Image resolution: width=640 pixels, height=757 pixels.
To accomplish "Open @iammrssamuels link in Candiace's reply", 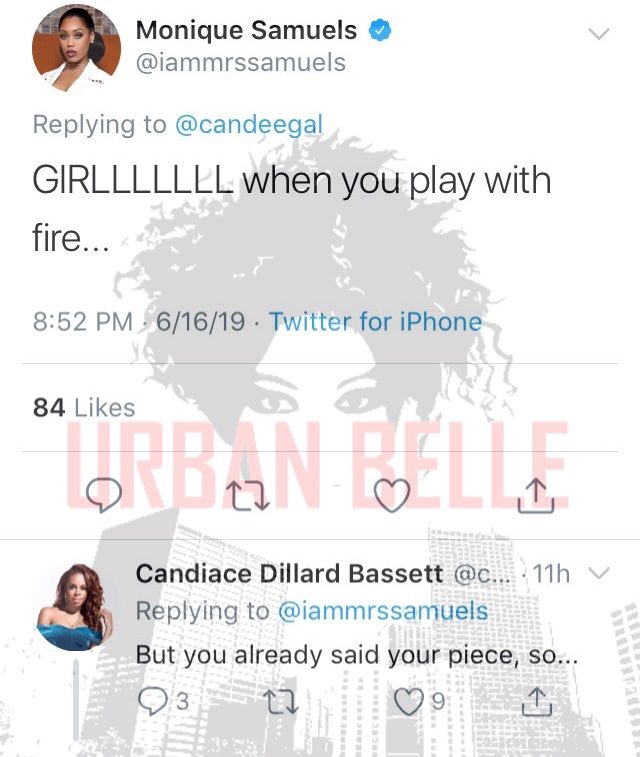I will pos(383,611).
